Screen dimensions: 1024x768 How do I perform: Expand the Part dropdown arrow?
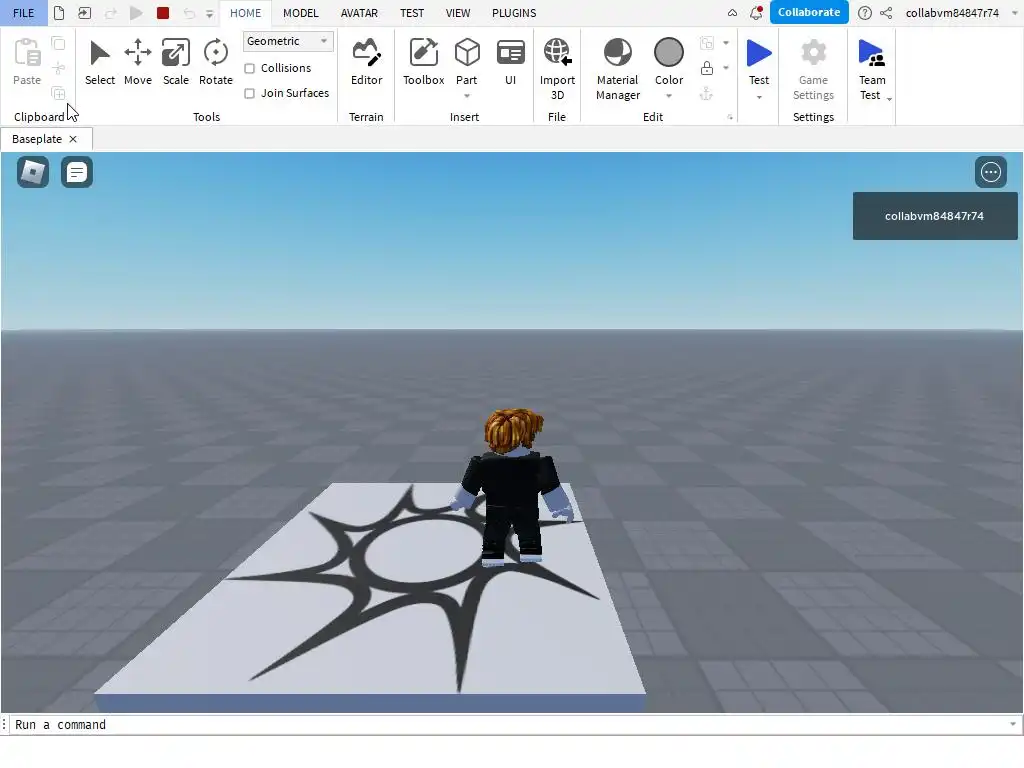click(x=467, y=97)
